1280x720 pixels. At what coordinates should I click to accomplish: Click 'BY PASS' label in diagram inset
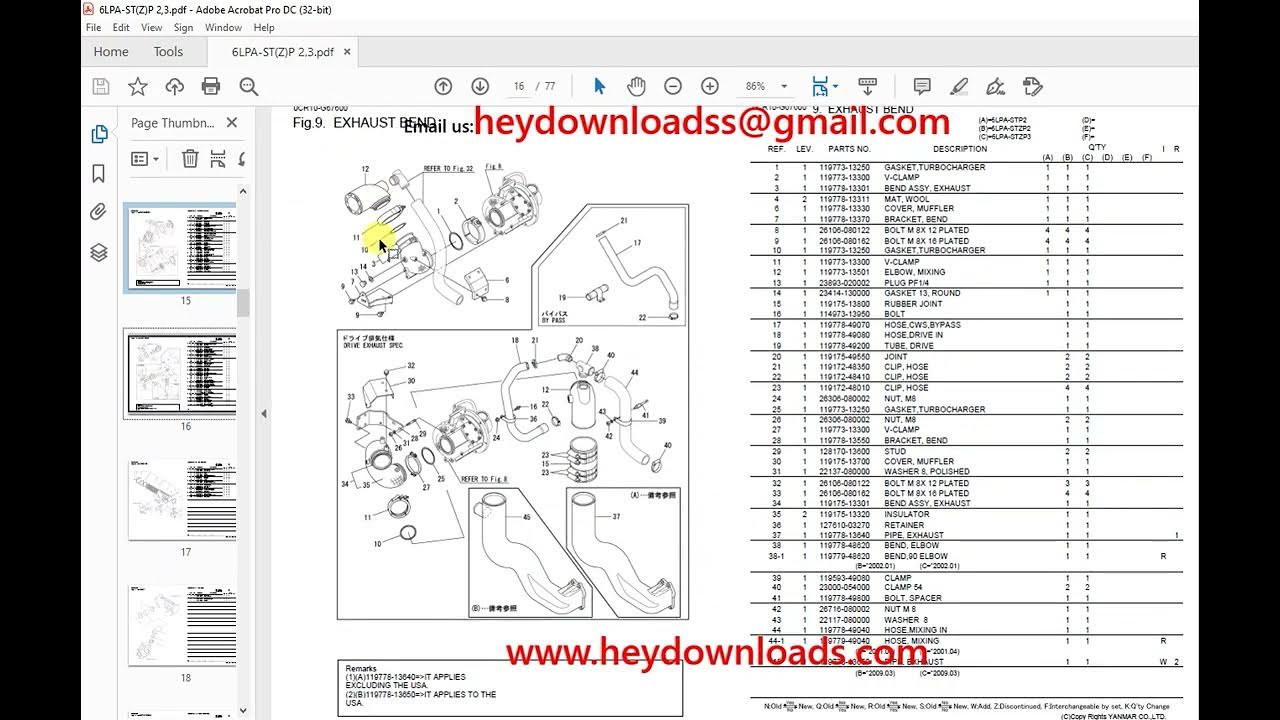554,321
